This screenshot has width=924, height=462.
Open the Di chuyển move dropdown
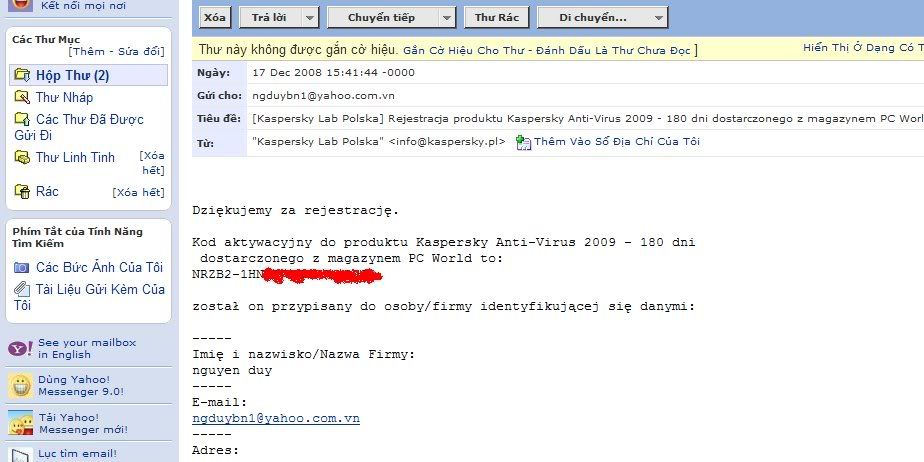[x=603, y=18]
